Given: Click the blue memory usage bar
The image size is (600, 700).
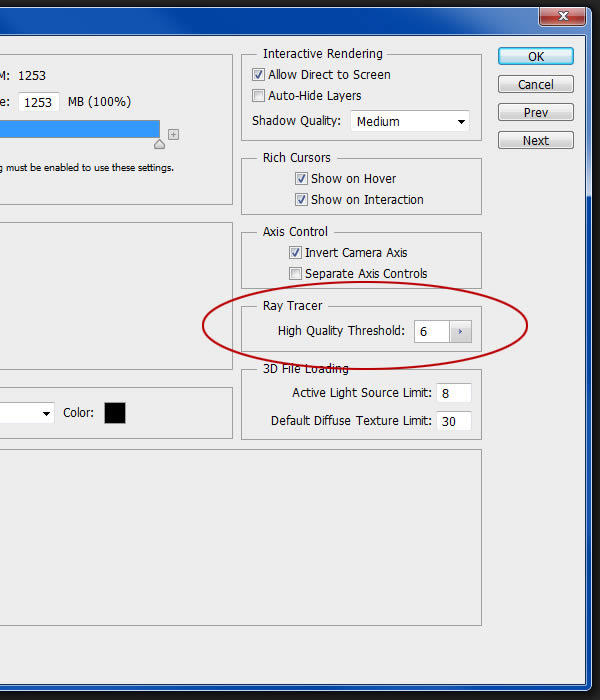Looking at the screenshot, I should (x=80, y=129).
